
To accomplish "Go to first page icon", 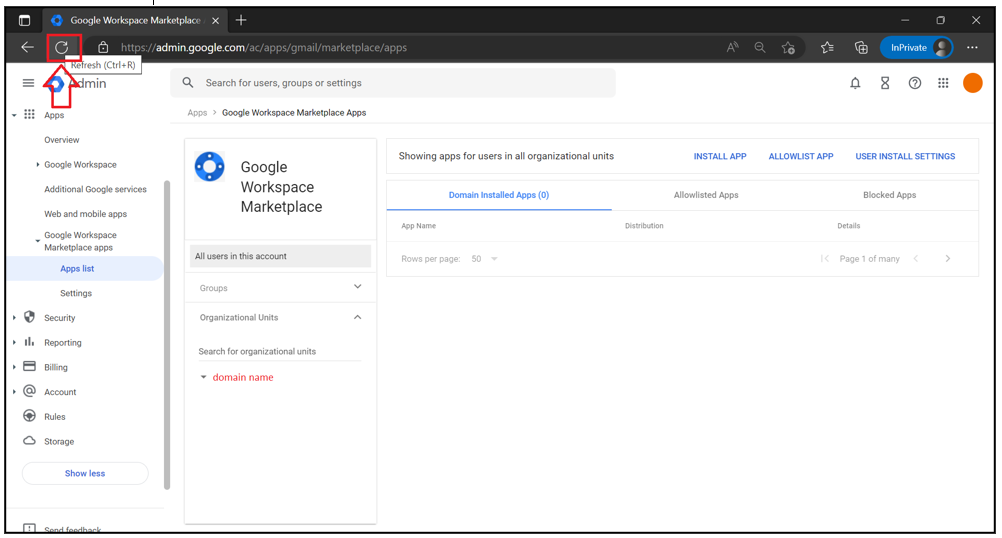I will pos(825,259).
